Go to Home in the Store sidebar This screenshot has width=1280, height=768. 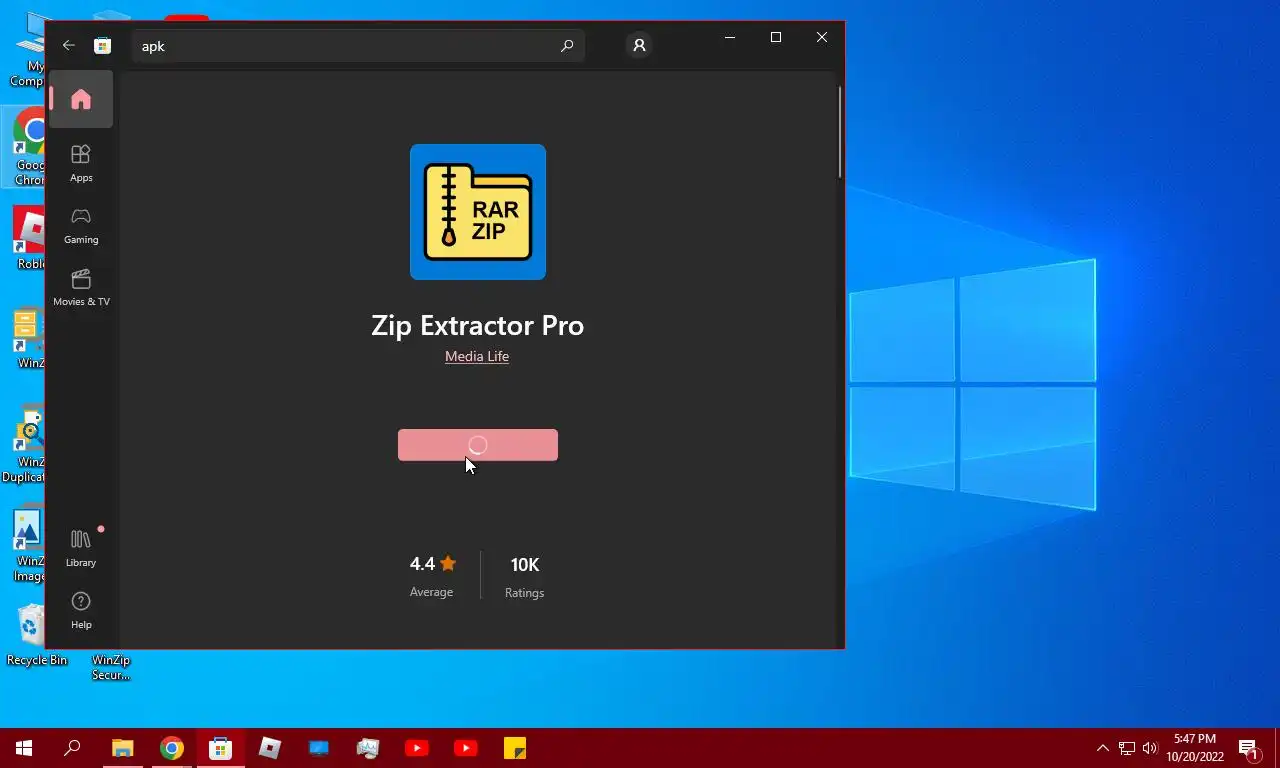(81, 99)
